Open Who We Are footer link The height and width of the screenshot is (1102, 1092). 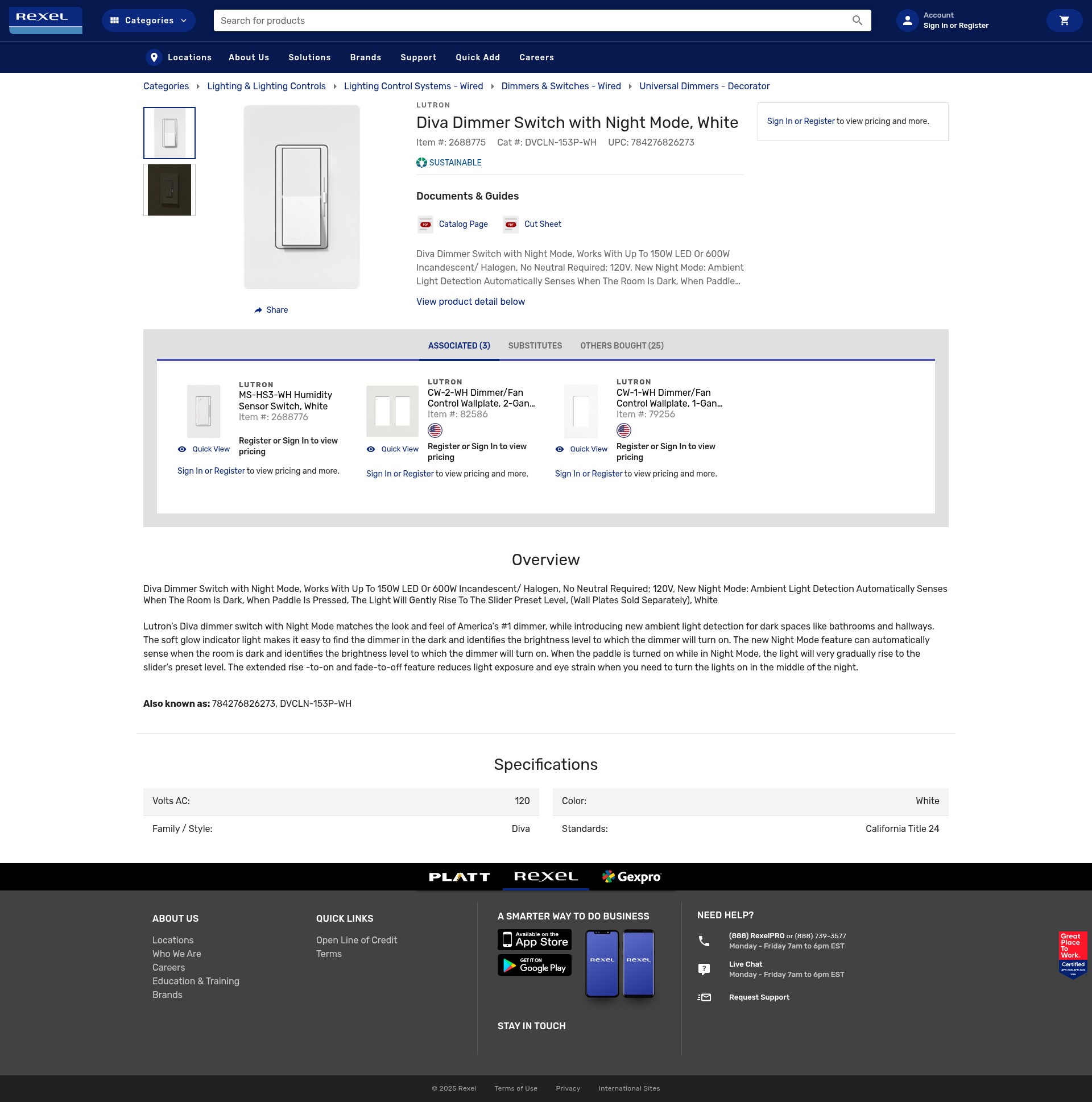coord(177,954)
